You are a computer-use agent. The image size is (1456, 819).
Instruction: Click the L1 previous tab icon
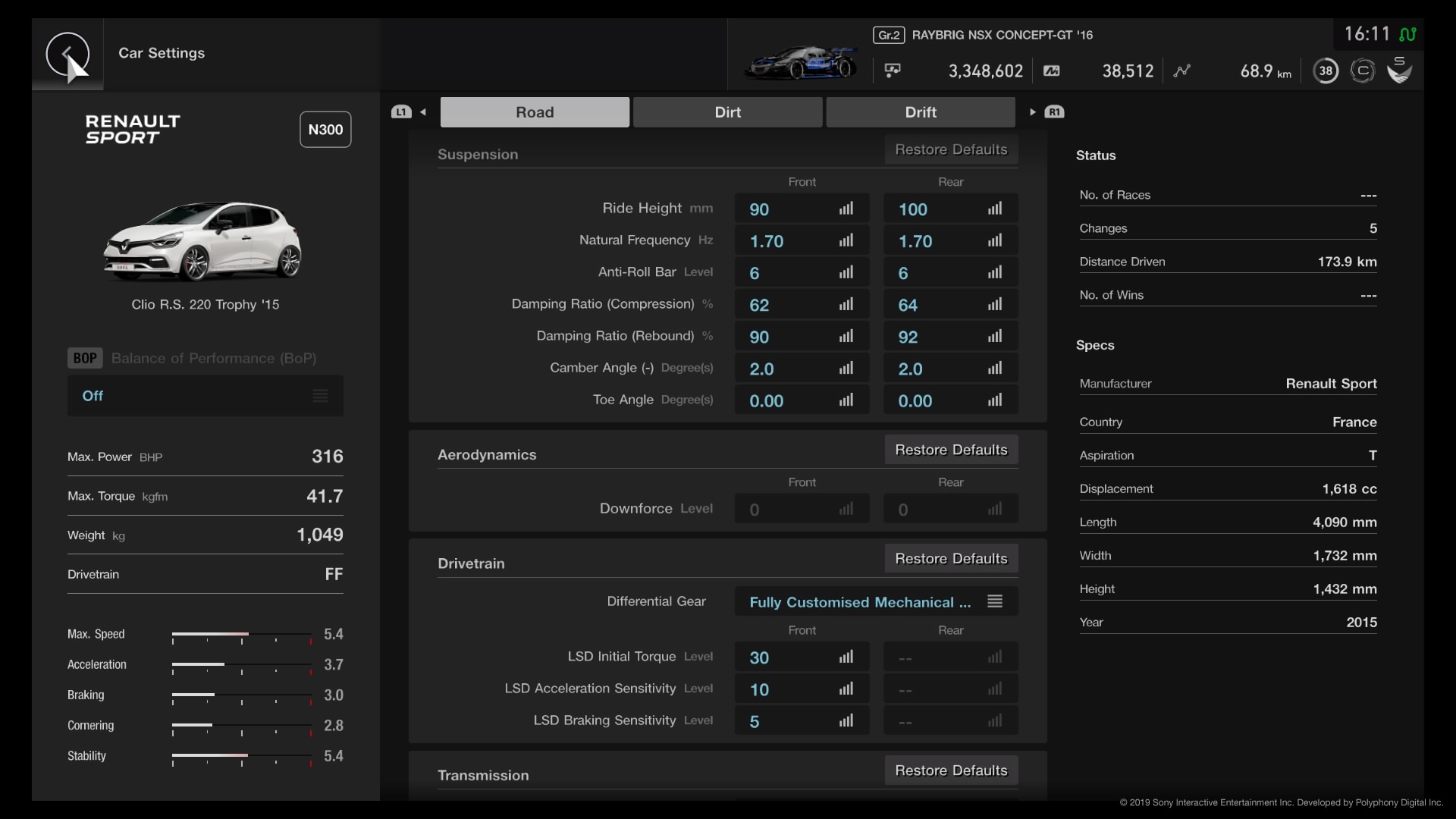pos(401,112)
